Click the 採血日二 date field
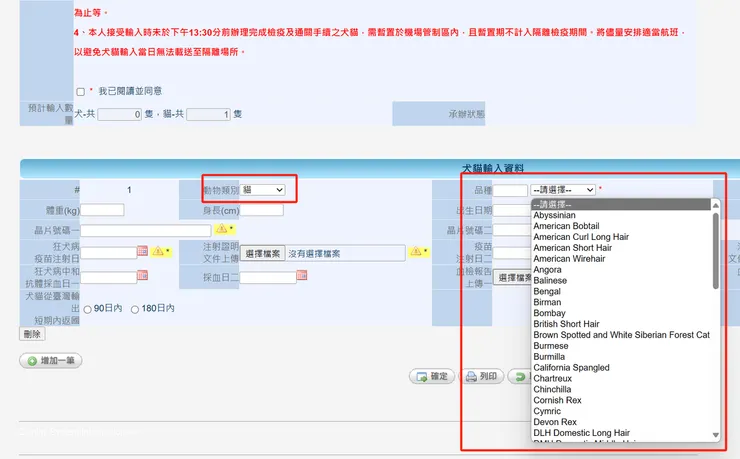 click(268, 277)
